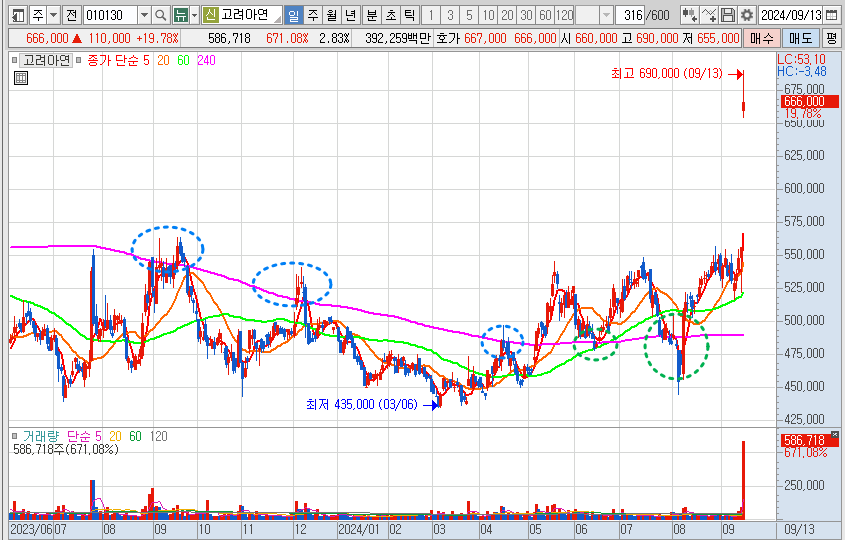Click the ask price 667,000
Image resolution: width=845 pixels, height=540 pixels.
tap(486, 38)
